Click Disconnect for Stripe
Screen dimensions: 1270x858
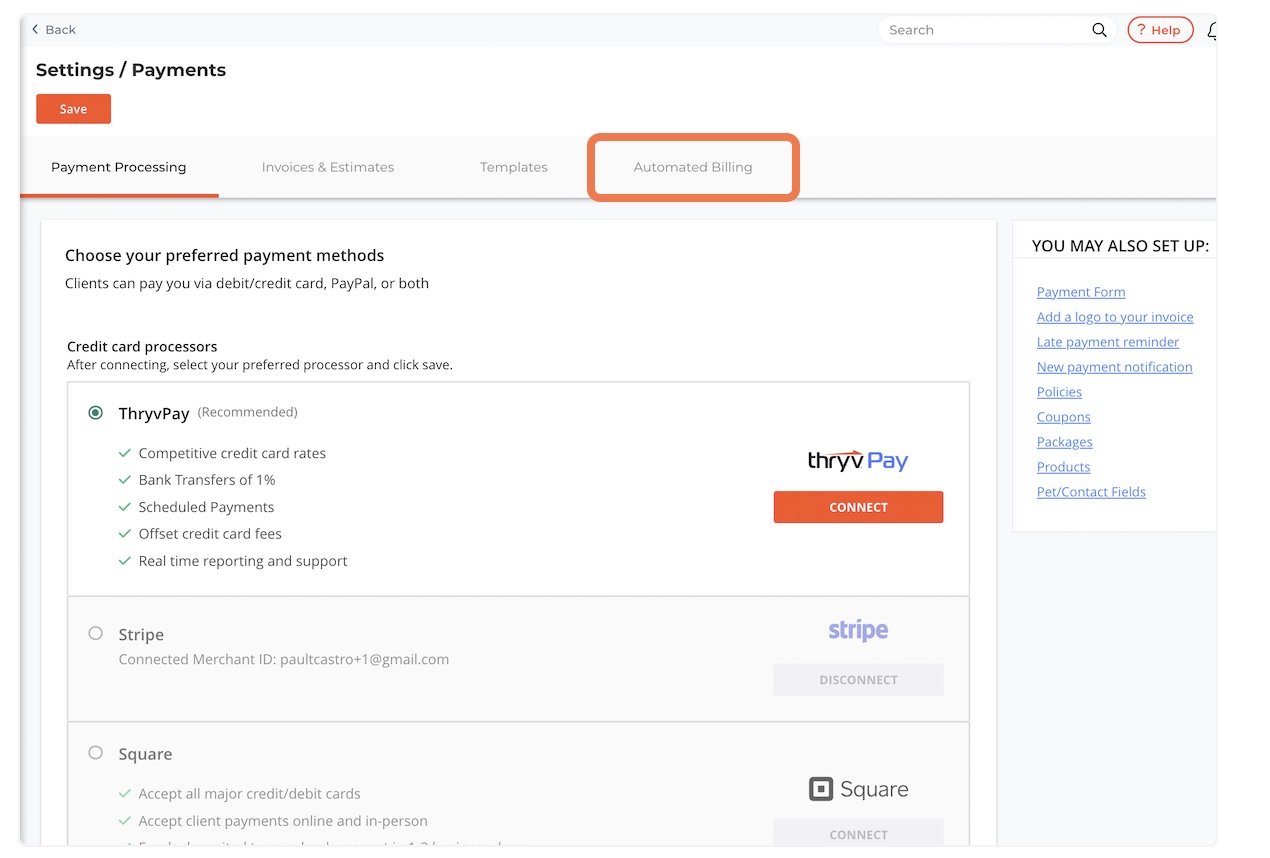coord(858,680)
